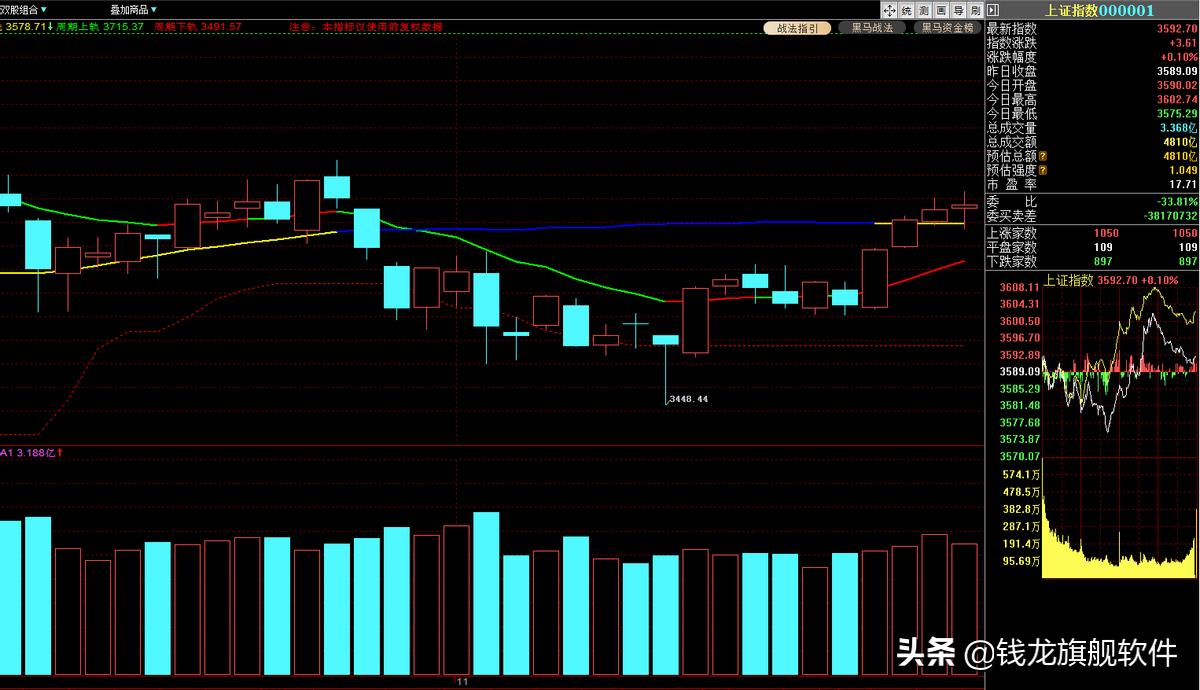
Task: Click the help icon beside 预估总额
Action: pos(1043,157)
